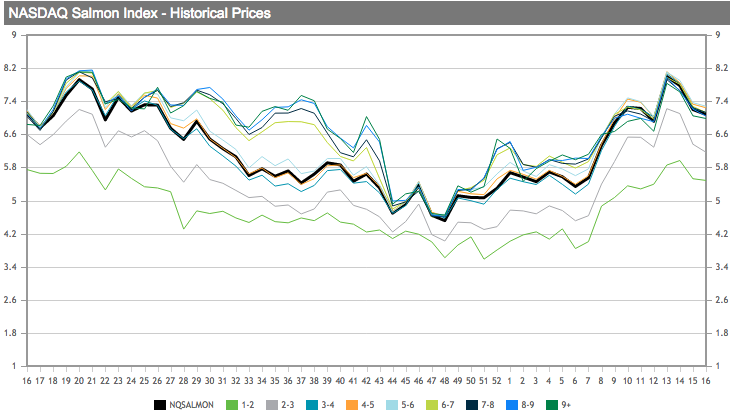Viewport: 733px width, 419px height.
Task: Toggle the 1-2 series legend label
Action: click(x=247, y=405)
